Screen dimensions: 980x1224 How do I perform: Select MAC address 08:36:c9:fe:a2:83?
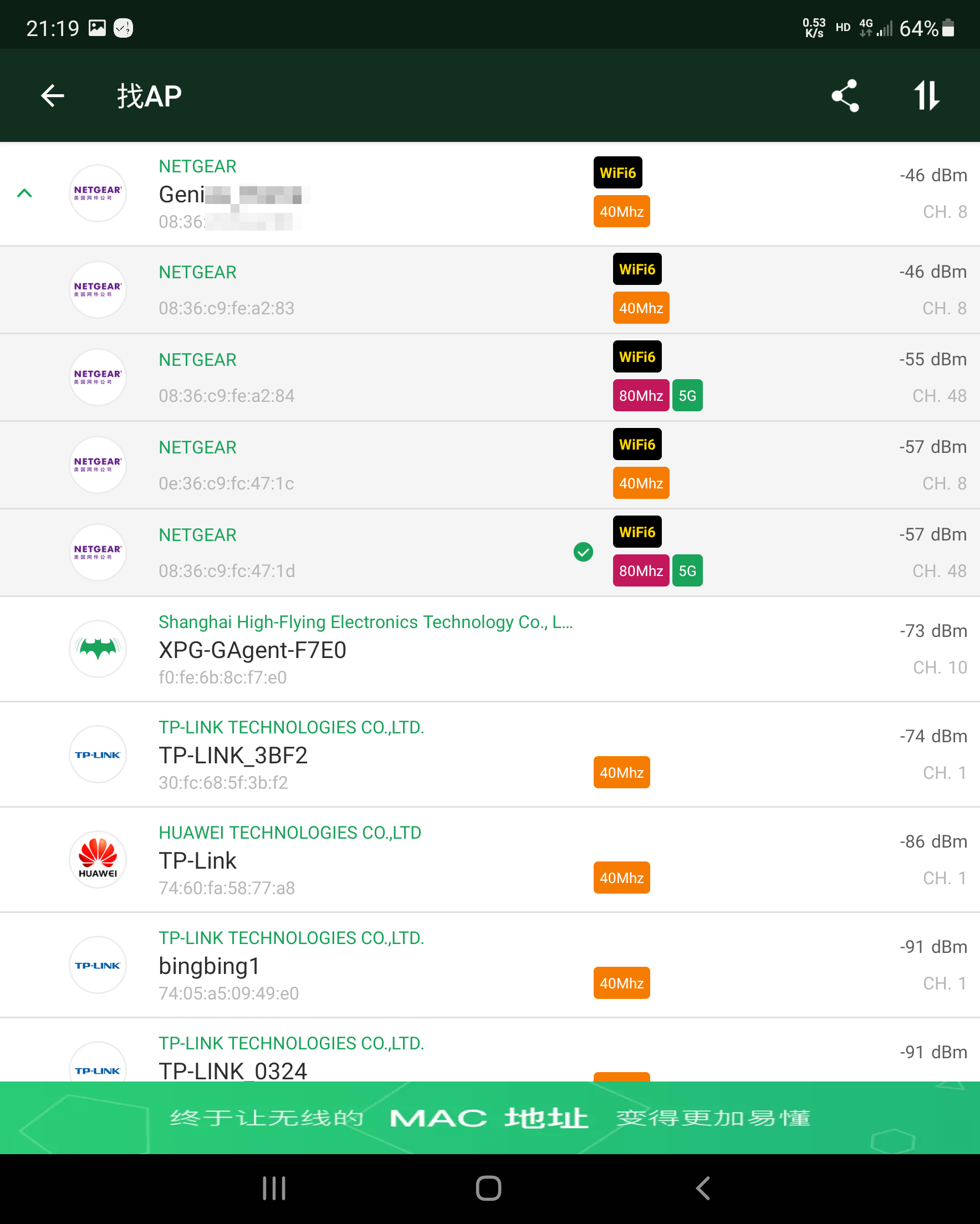coord(227,308)
